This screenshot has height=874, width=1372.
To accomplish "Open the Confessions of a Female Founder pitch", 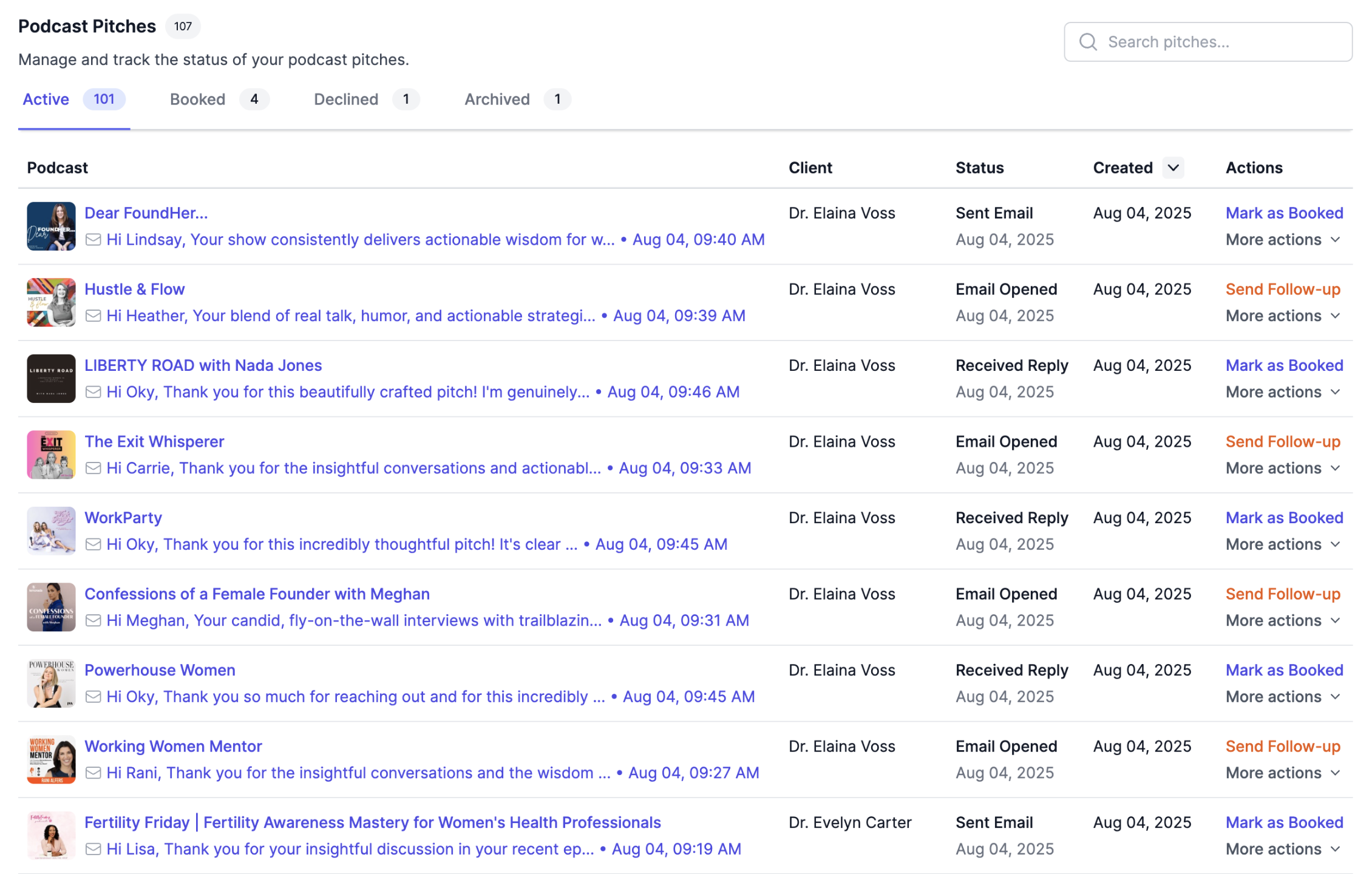I will (x=257, y=594).
